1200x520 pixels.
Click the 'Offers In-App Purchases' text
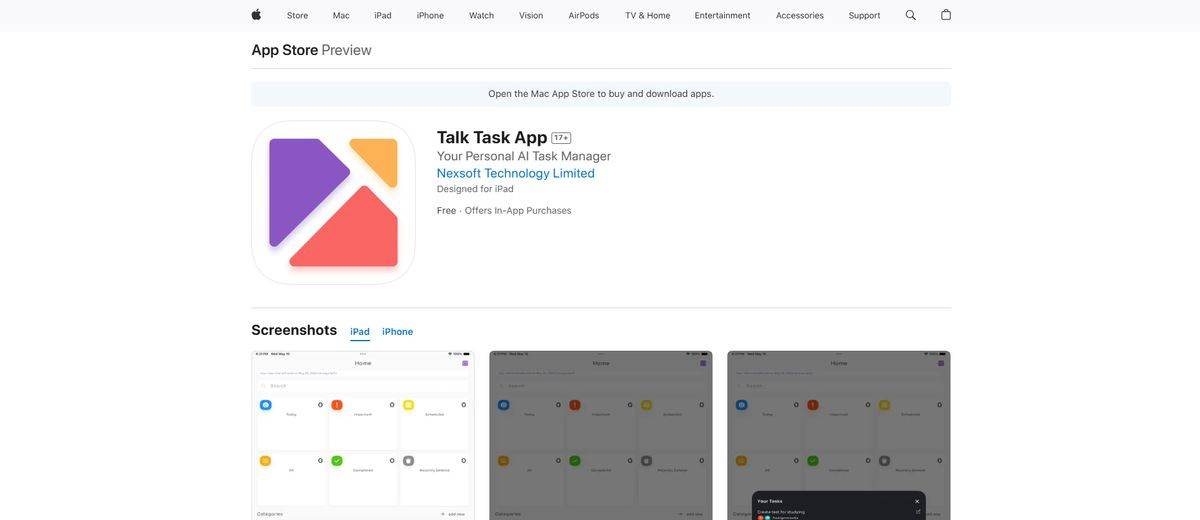[518, 211]
